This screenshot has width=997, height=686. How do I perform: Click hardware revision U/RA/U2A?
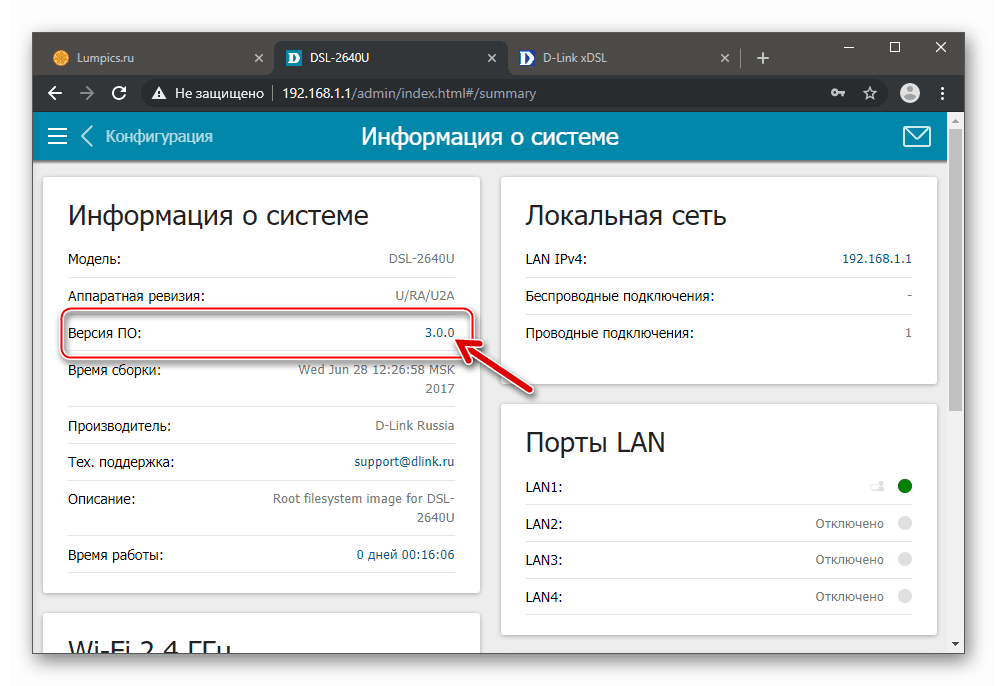click(x=425, y=296)
